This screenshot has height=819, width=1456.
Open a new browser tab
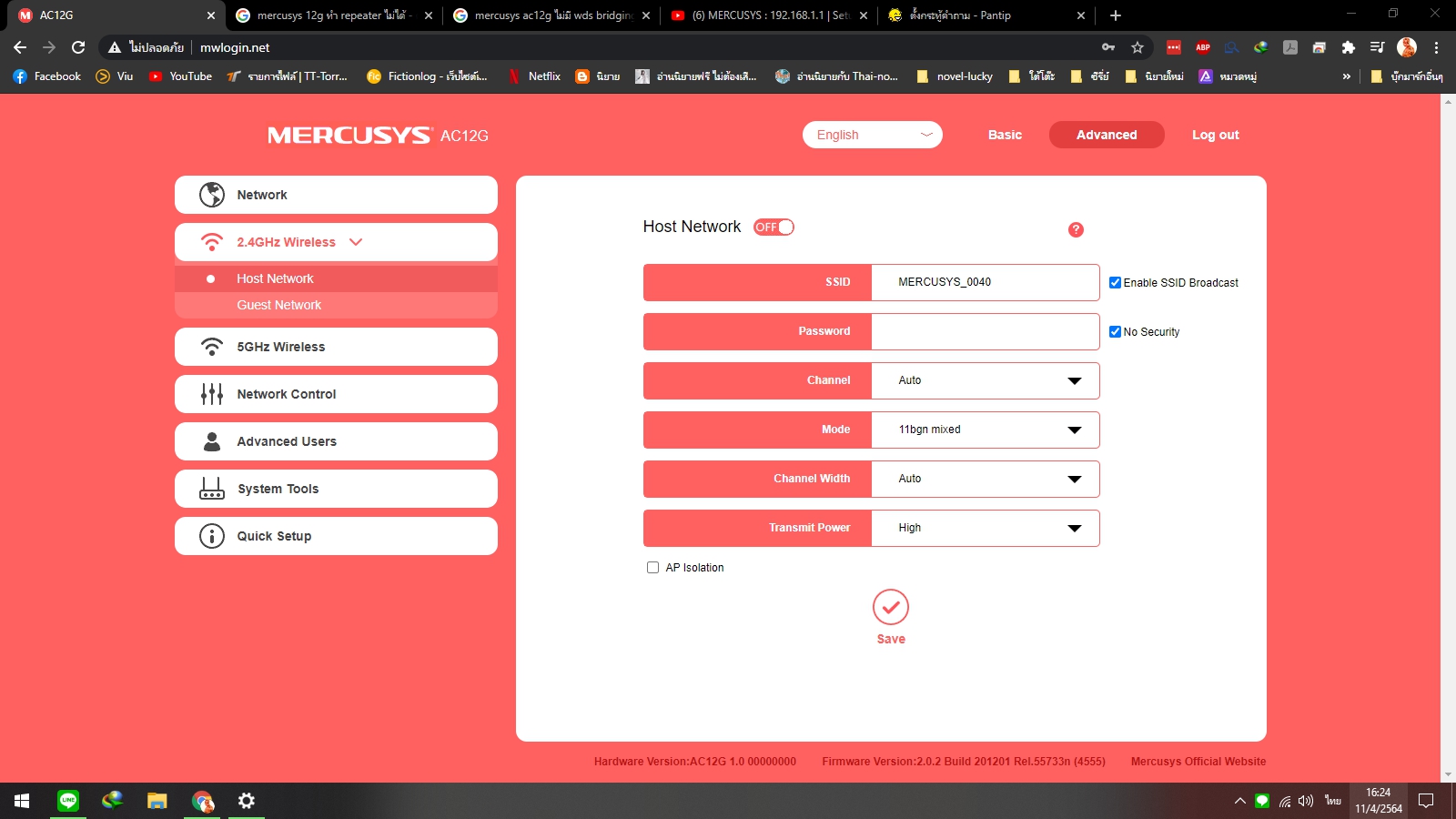(1116, 15)
